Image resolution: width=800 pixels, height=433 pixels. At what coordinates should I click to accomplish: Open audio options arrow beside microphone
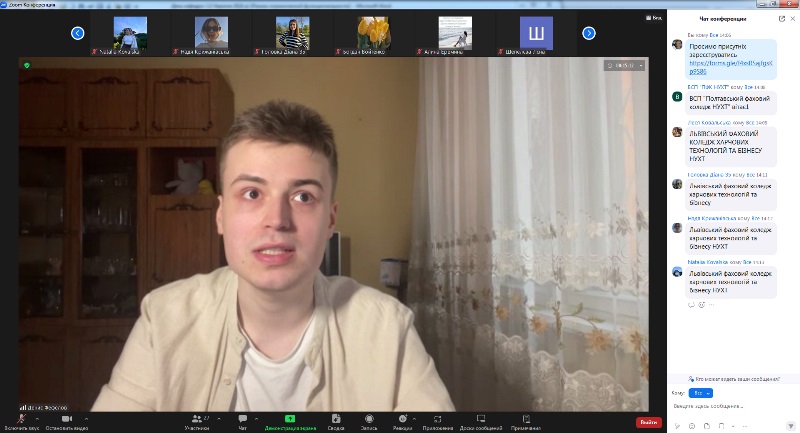pyautogui.click(x=38, y=419)
